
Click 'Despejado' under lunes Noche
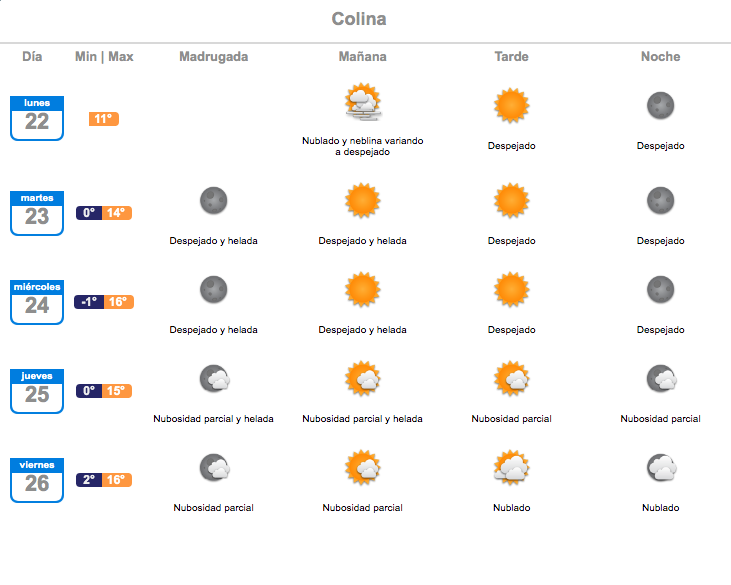click(x=661, y=146)
